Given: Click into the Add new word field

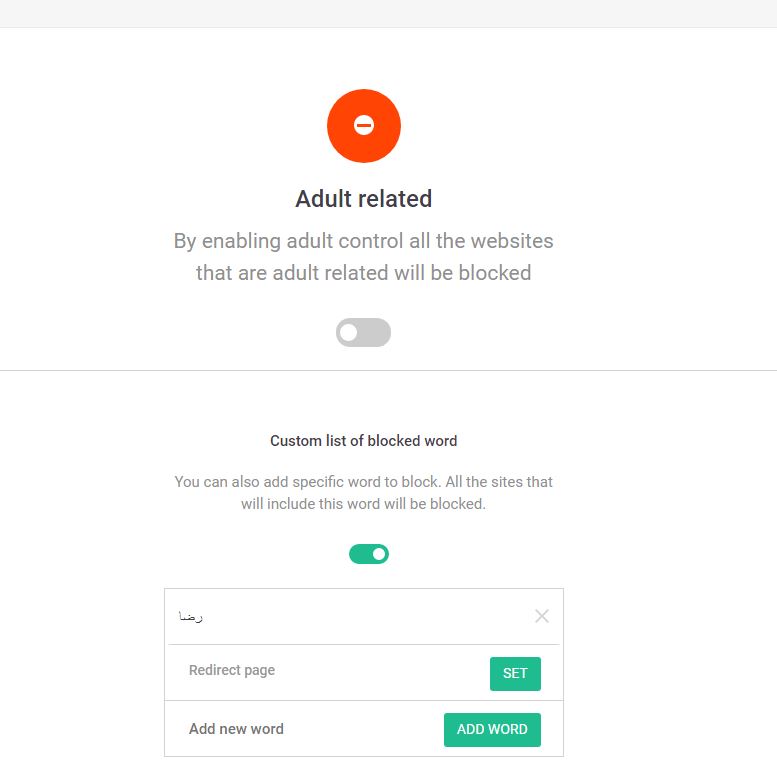Looking at the screenshot, I should (300, 729).
